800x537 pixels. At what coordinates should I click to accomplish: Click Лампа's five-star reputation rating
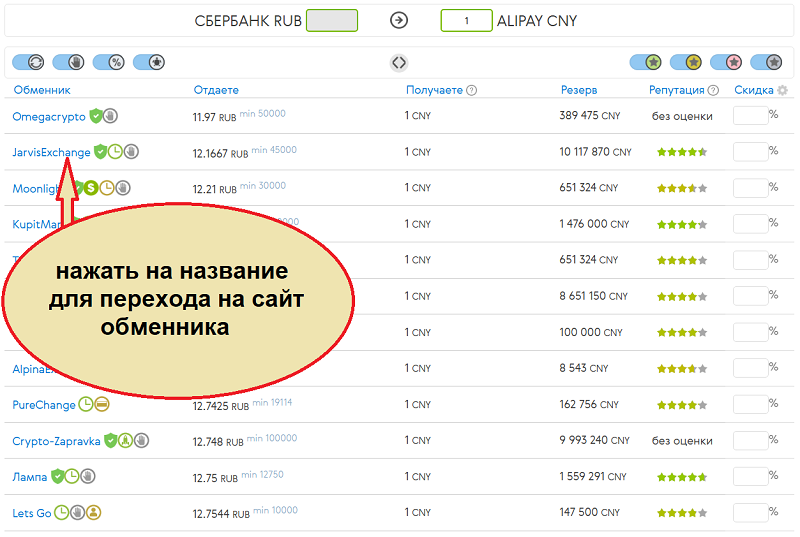coord(682,477)
